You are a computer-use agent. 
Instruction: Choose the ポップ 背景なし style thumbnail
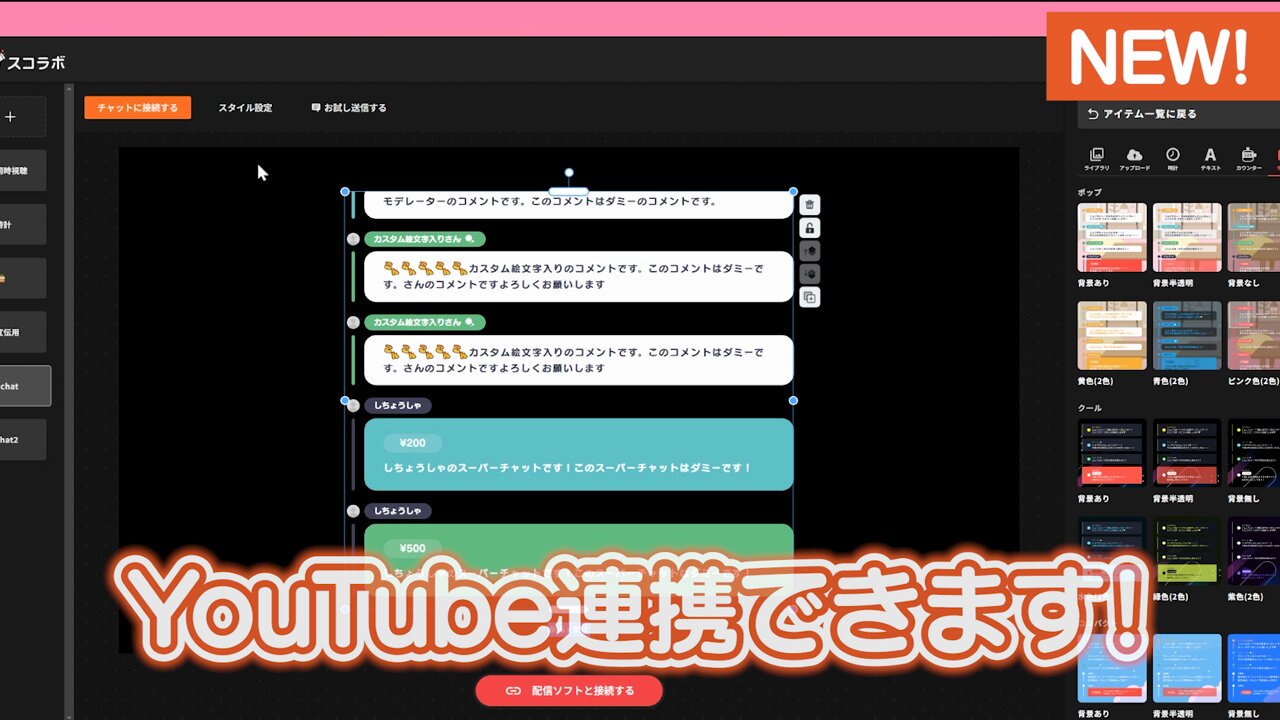click(1254, 238)
